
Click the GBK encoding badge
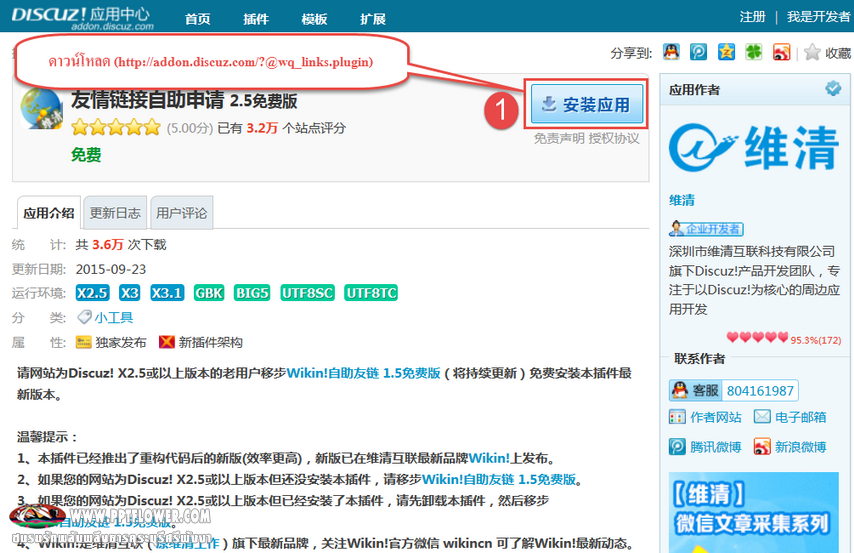click(x=209, y=293)
